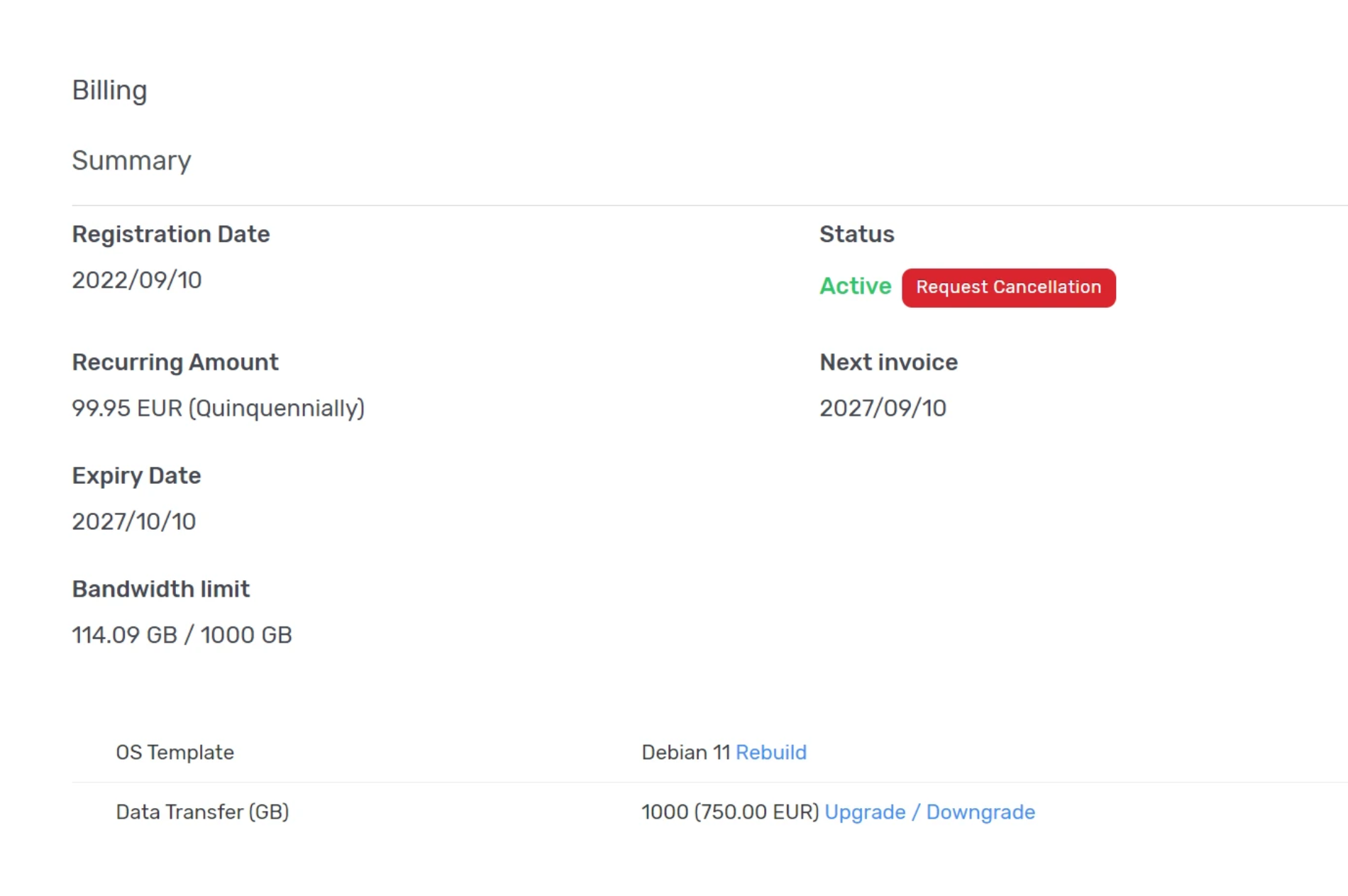Select the Summary section heading
This screenshot has height=896, width=1348.
(131, 160)
